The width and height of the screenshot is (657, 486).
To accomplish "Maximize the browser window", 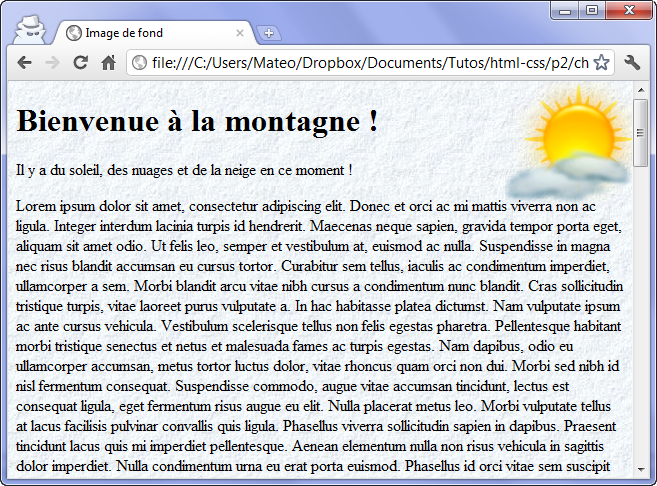I will tap(593, 10).
